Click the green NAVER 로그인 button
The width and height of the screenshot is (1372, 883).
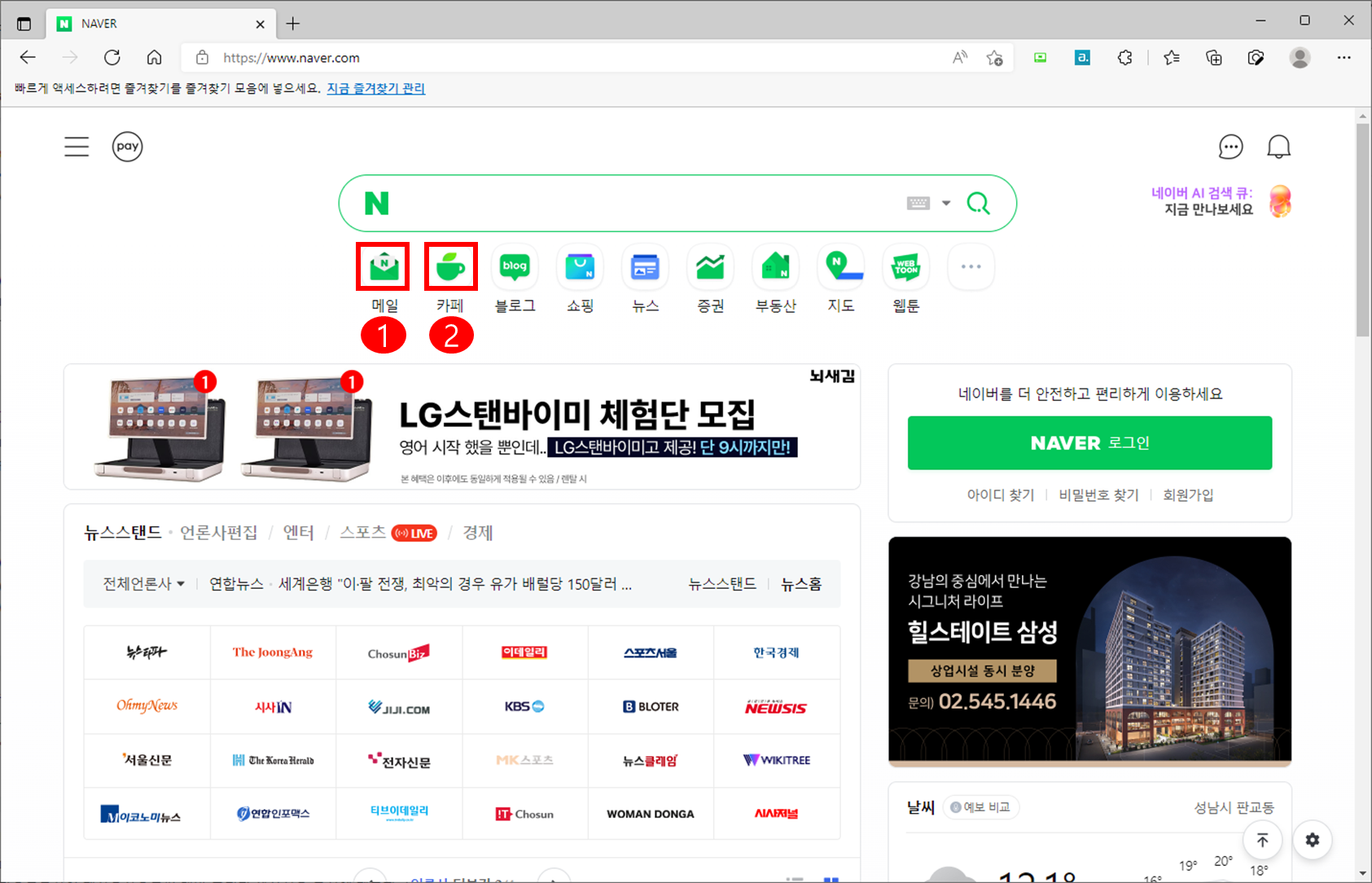pyautogui.click(x=1089, y=442)
